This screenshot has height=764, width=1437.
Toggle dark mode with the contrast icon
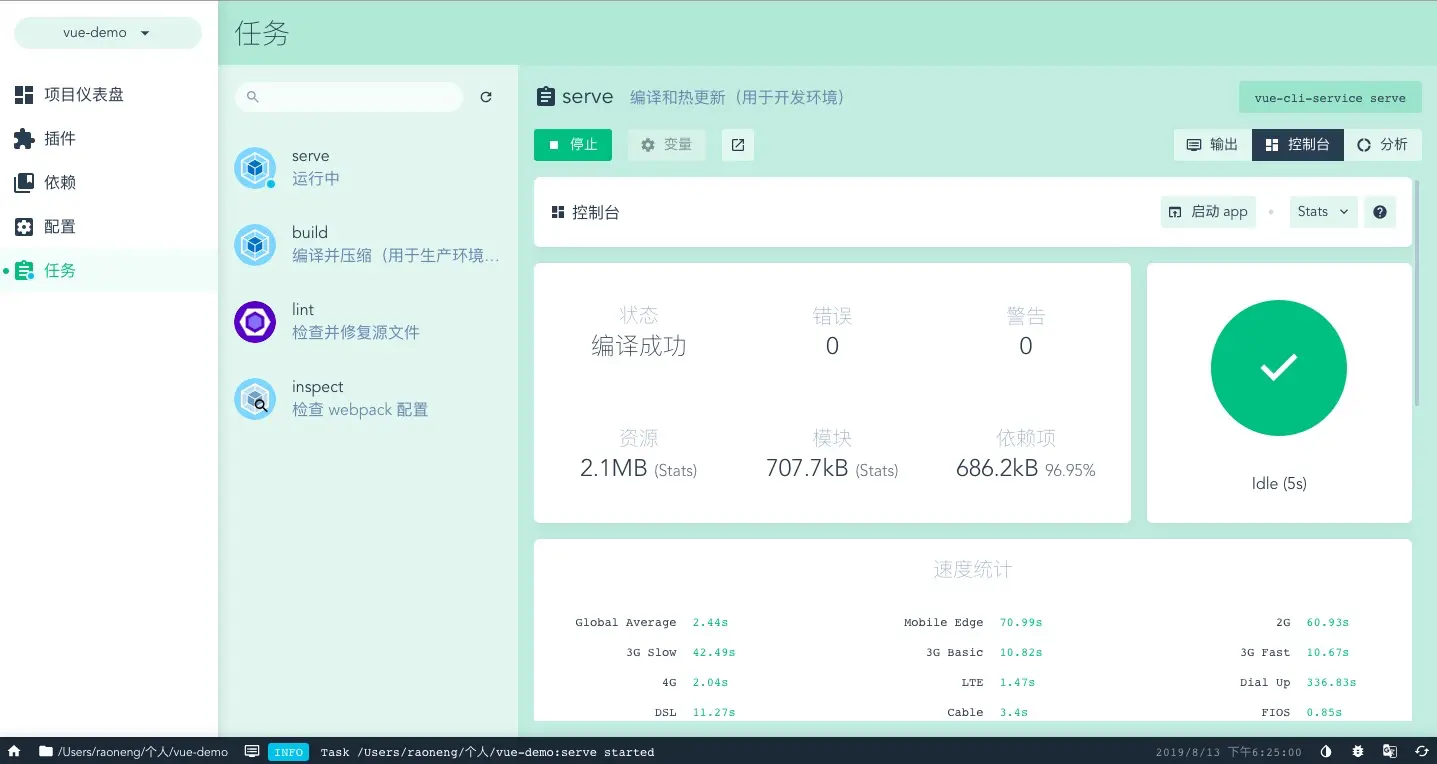[x=1326, y=751]
